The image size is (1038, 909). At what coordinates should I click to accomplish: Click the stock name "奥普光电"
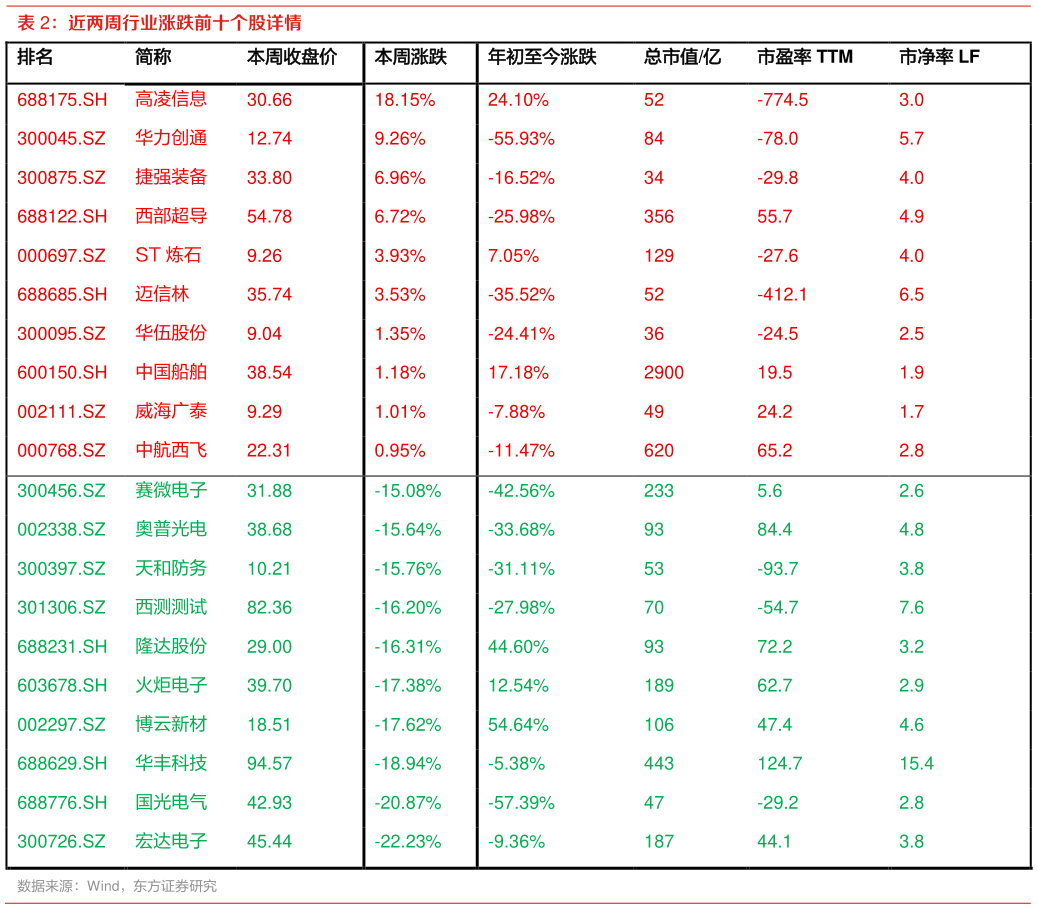tap(171, 529)
